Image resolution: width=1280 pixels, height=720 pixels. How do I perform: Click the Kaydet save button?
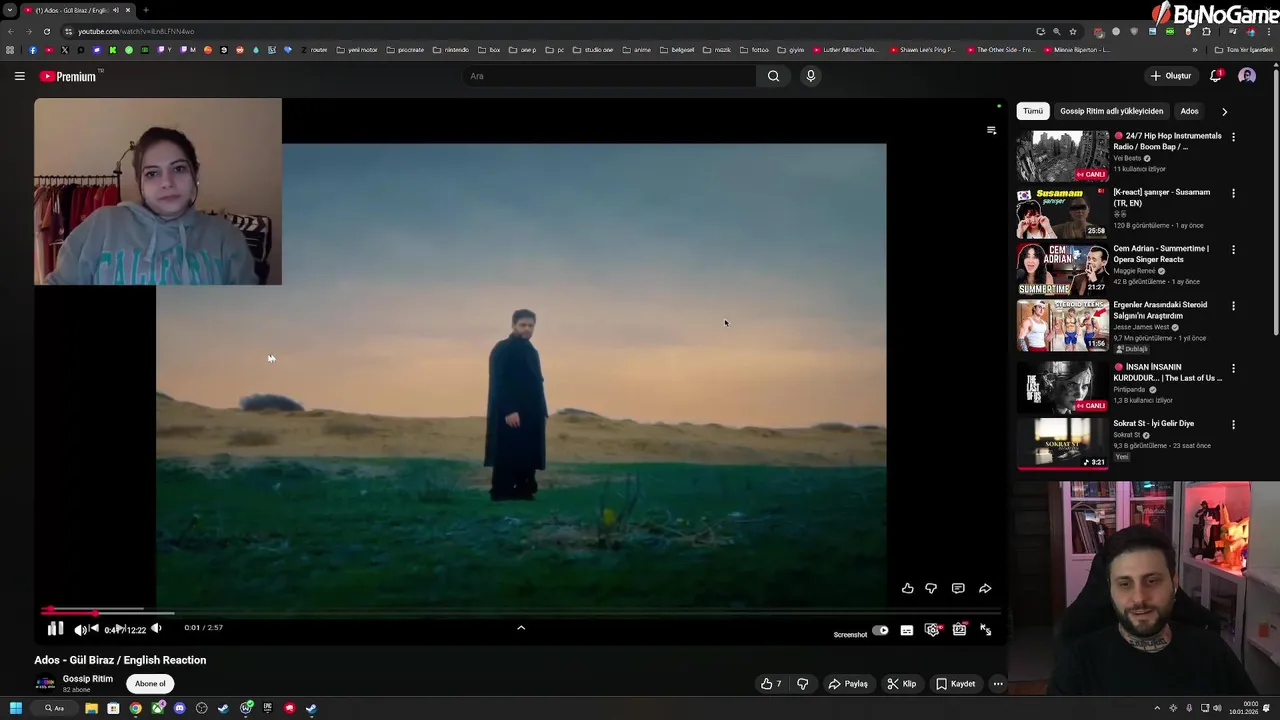[x=955, y=684]
